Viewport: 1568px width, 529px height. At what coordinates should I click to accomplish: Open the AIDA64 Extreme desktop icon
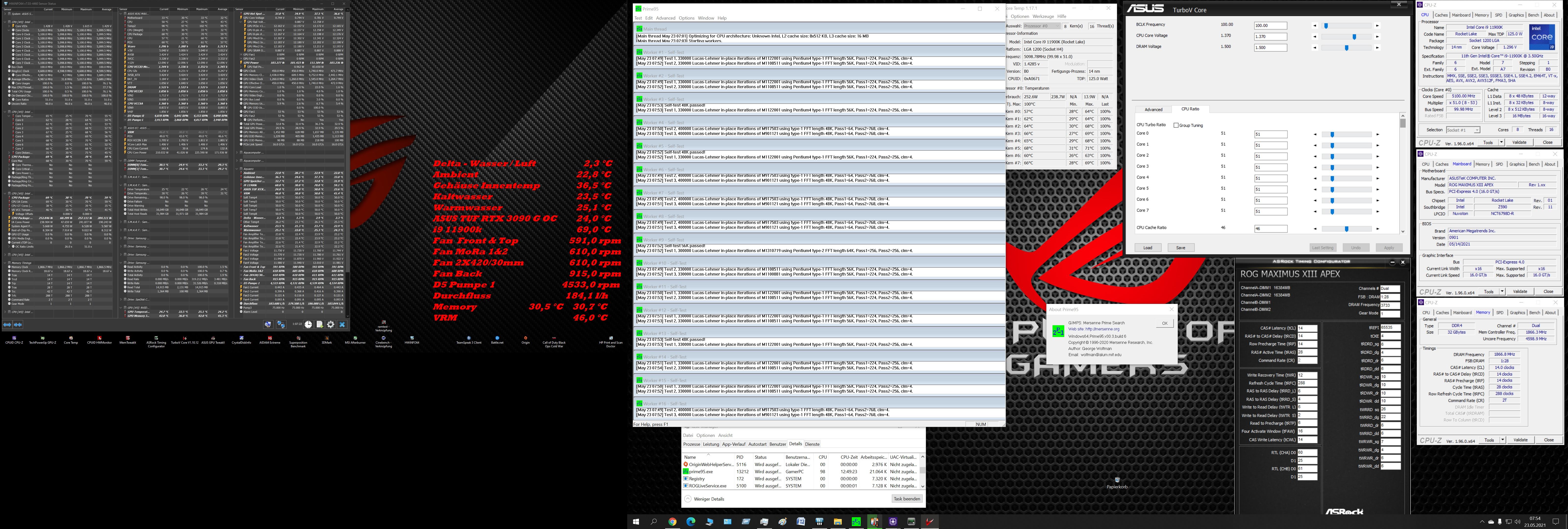(270, 338)
